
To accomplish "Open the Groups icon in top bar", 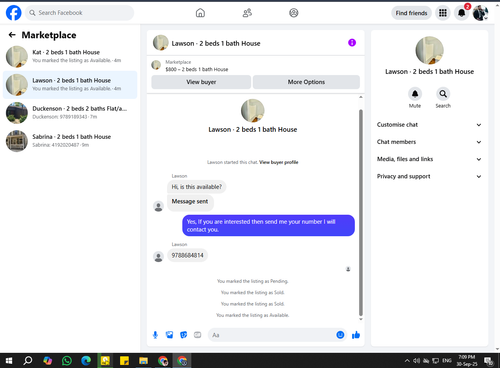I will 294,13.
